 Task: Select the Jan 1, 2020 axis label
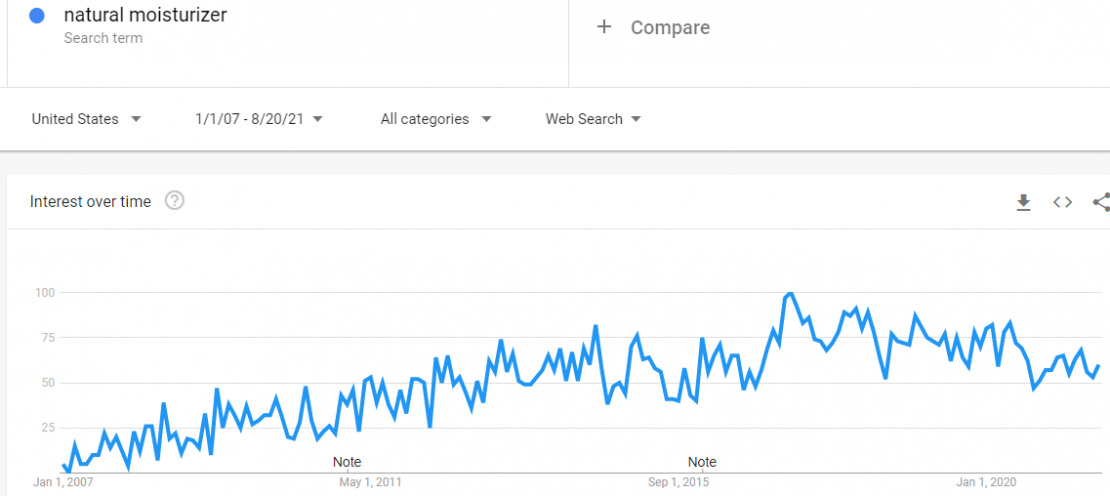(986, 483)
